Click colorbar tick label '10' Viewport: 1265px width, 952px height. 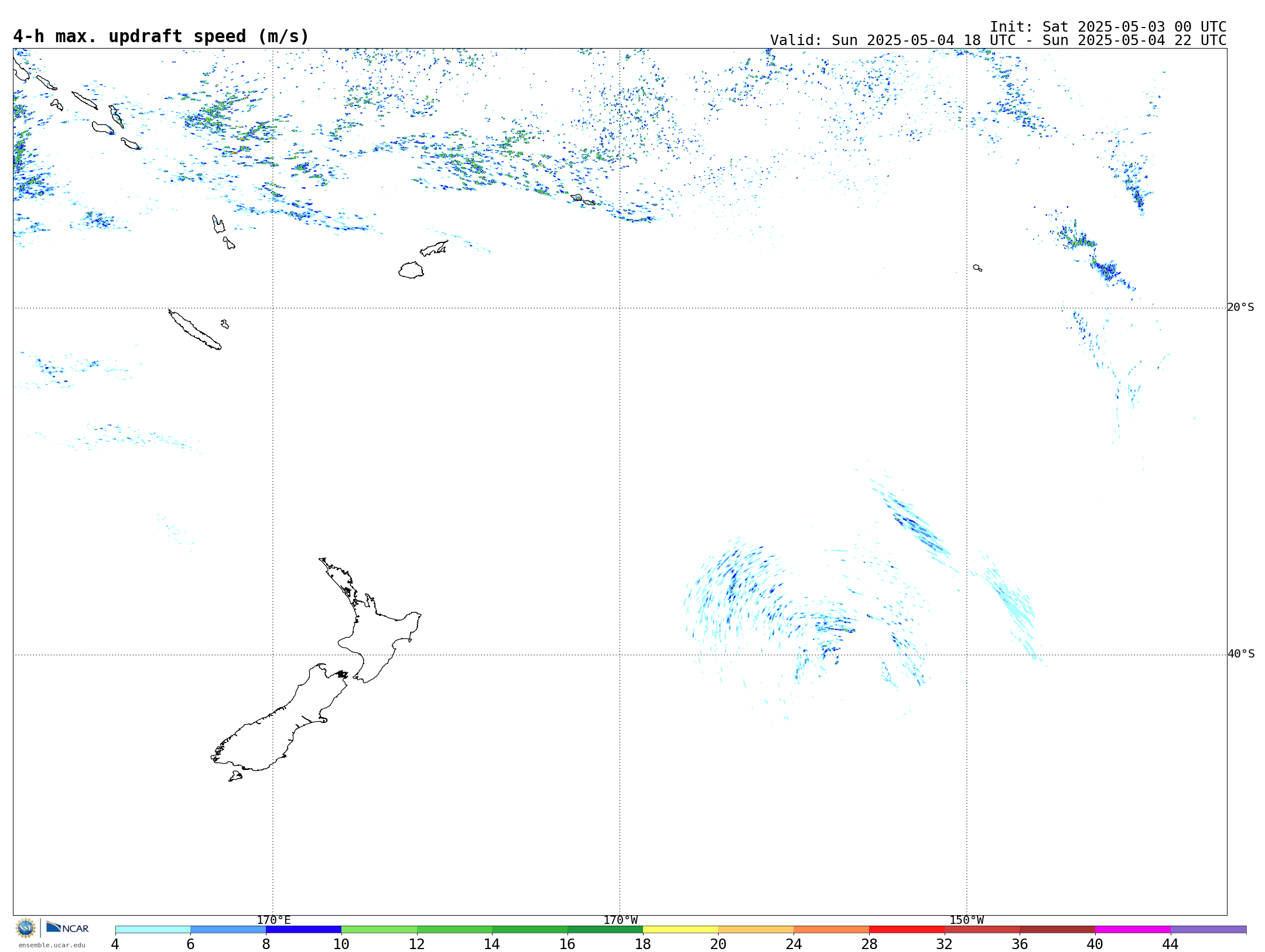[x=341, y=944]
